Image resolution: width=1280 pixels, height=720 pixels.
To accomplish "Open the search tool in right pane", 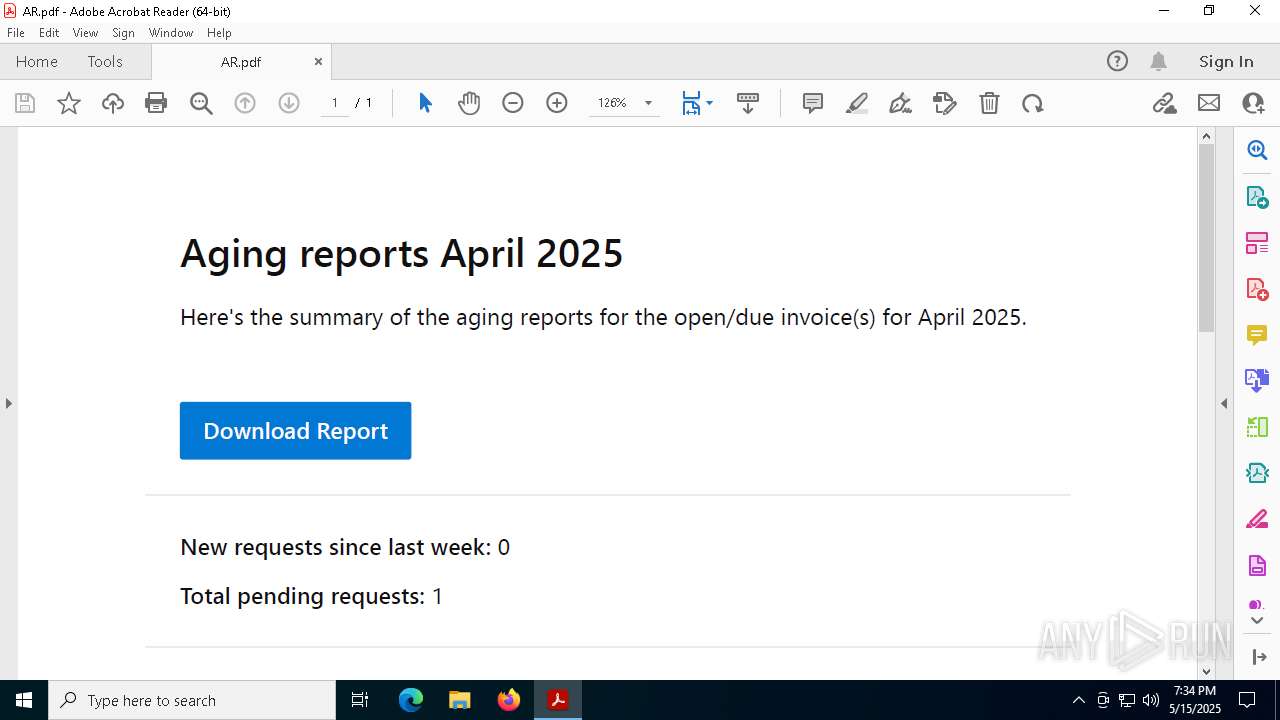I will [x=1257, y=150].
